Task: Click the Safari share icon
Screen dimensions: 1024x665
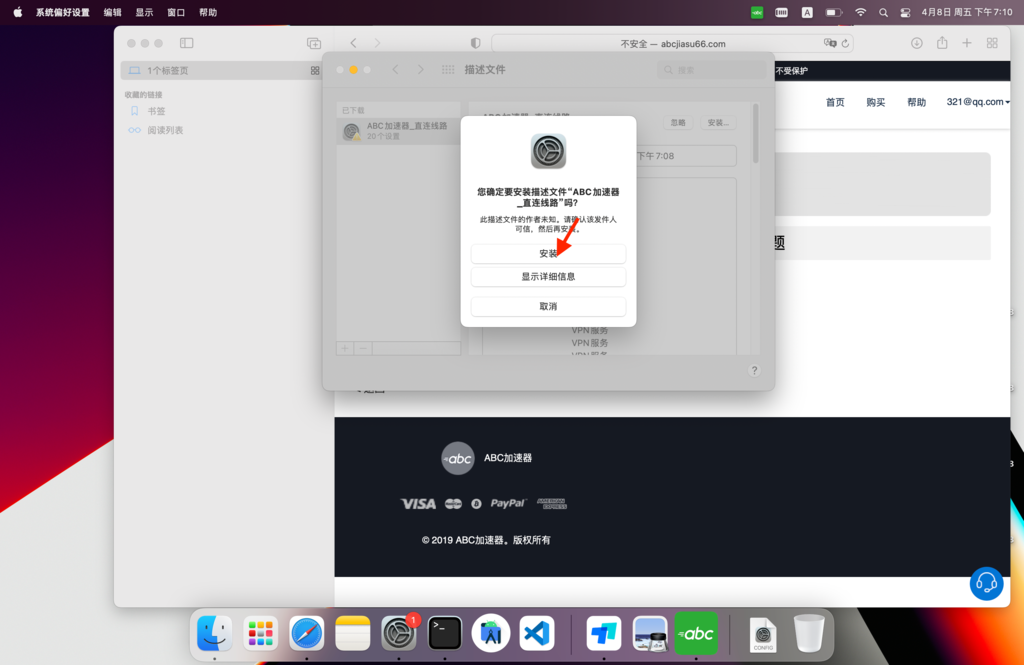Action: [x=942, y=42]
